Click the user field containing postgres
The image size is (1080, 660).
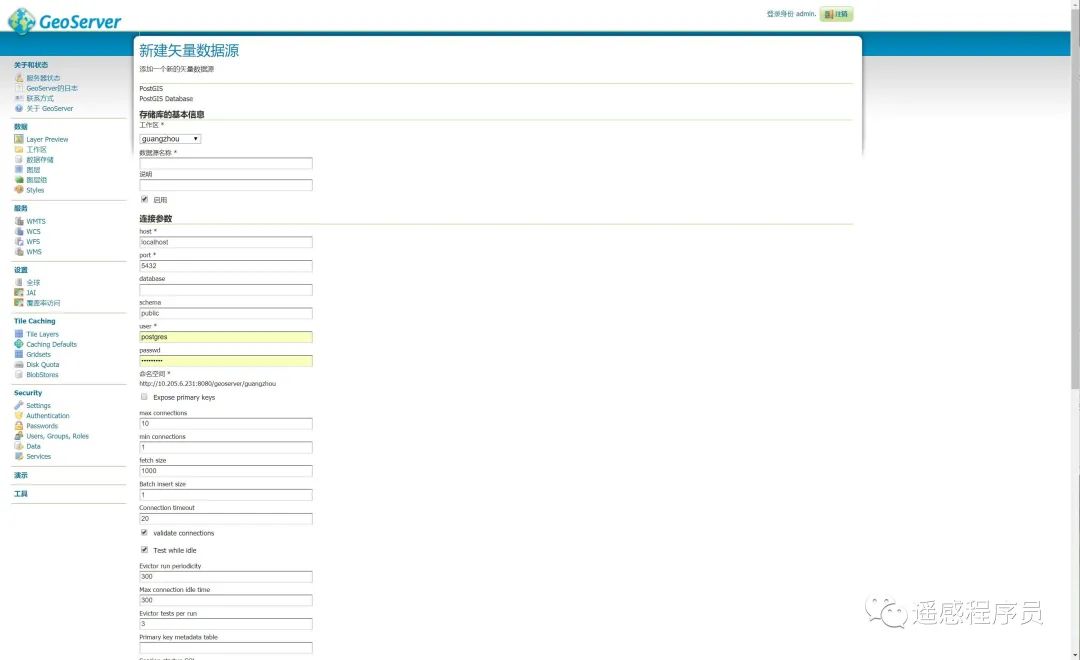(x=226, y=337)
